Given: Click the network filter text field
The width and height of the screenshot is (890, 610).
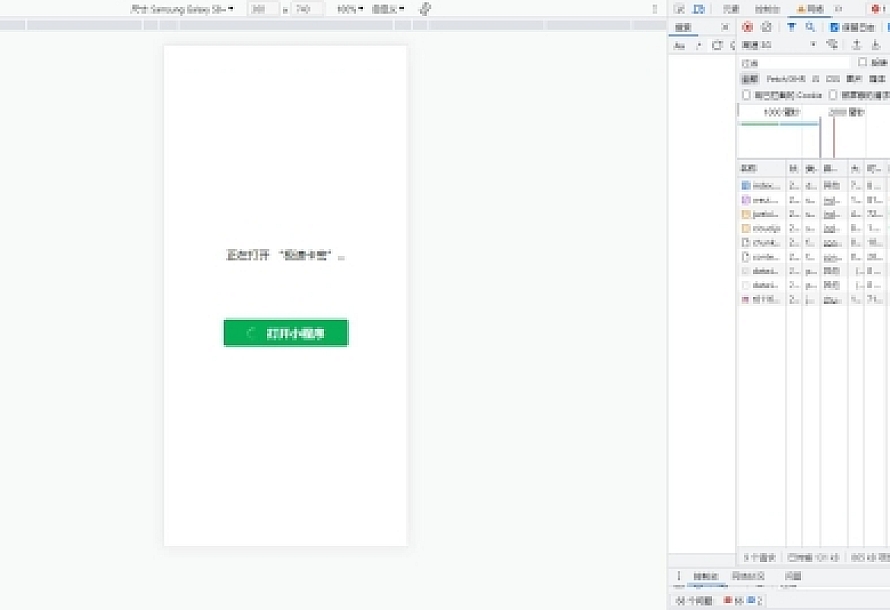Looking at the screenshot, I should [795, 62].
